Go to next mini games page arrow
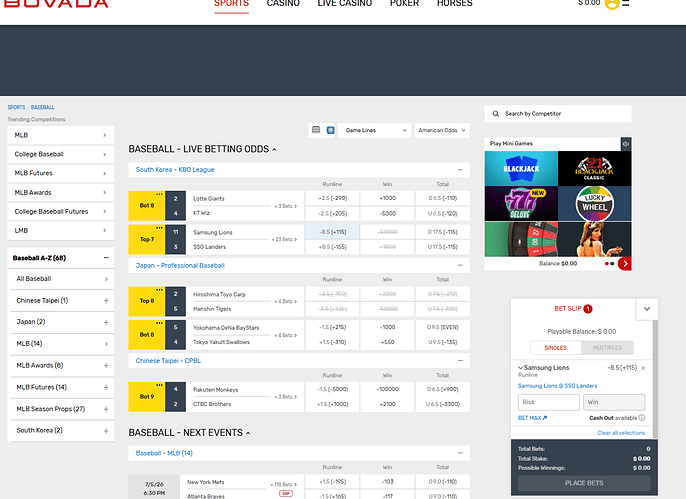The width and height of the screenshot is (686, 499). 625,264
